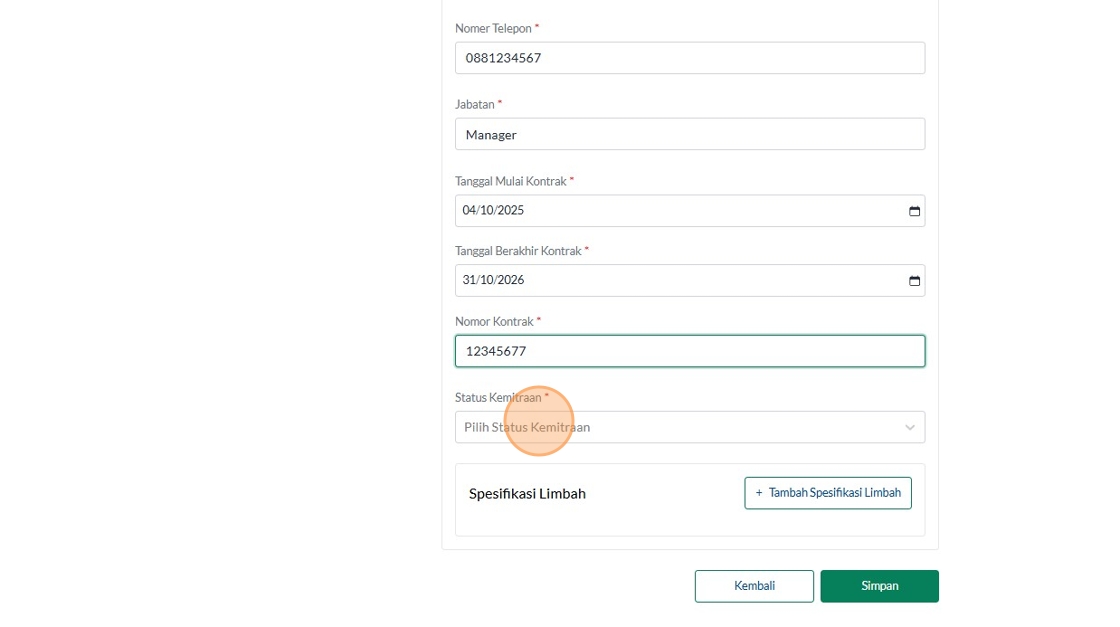Click the Tanggal Mulai Kontrak label
1120x627 pixels.
(510, 181)
